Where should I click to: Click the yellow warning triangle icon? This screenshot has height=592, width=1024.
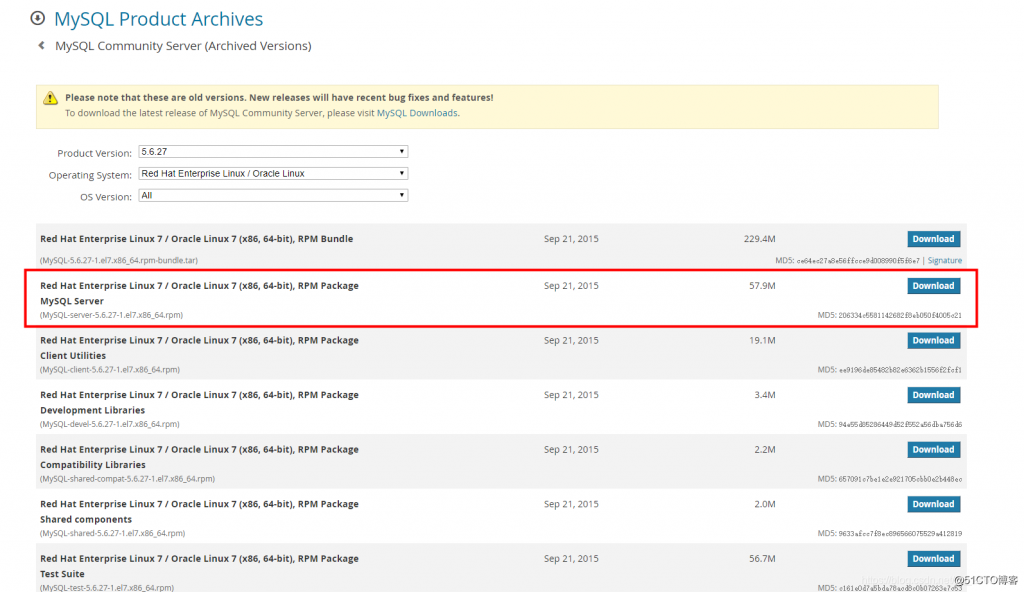click(50, 99)
